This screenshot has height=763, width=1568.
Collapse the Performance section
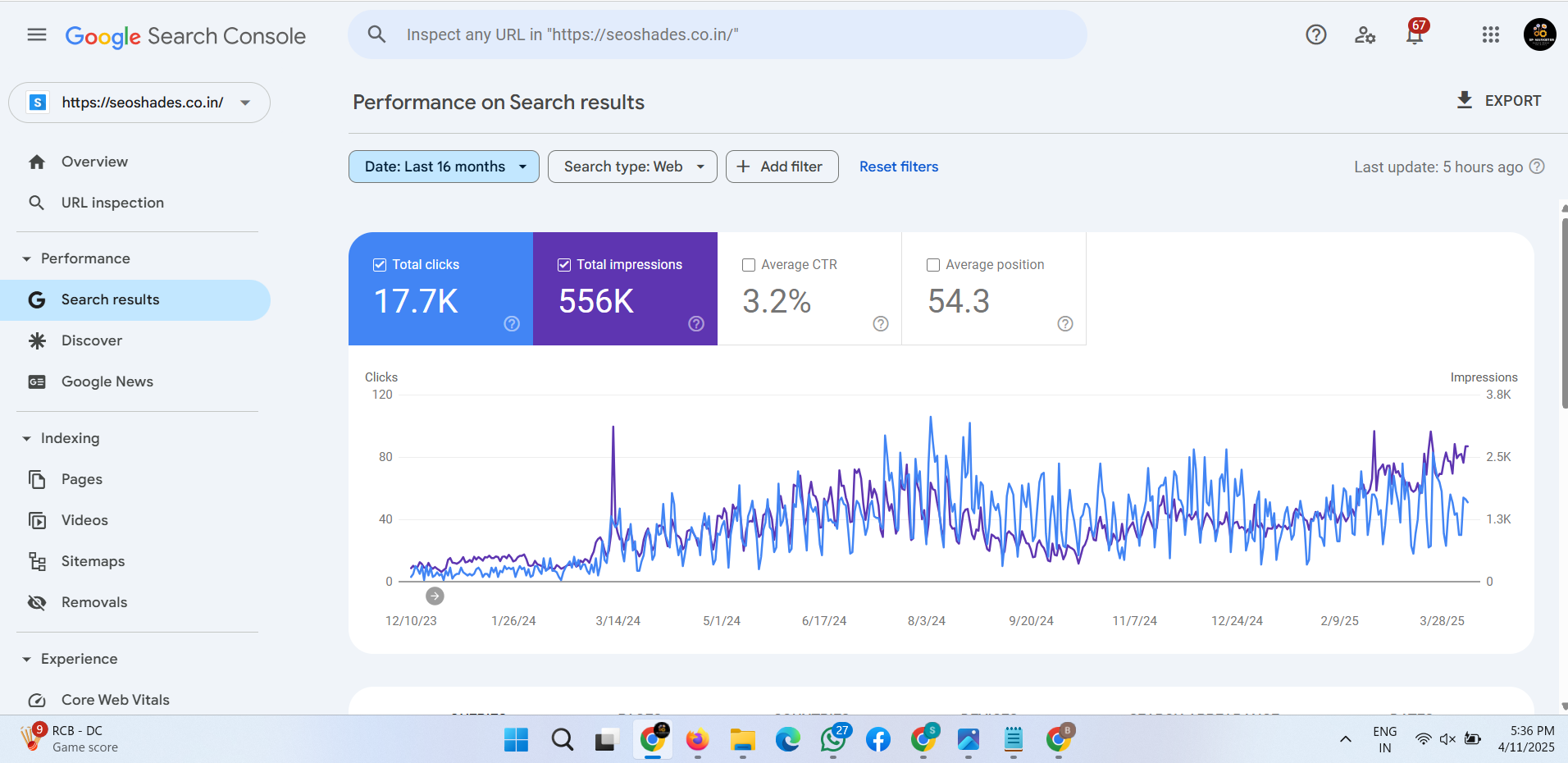[26, 258]
